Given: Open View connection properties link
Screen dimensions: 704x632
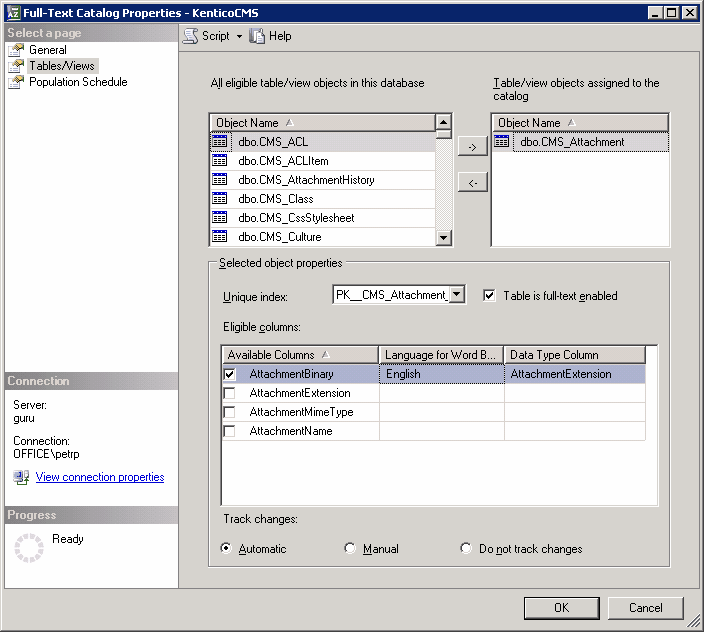Looking at the screenshot, I should [100, 477].
